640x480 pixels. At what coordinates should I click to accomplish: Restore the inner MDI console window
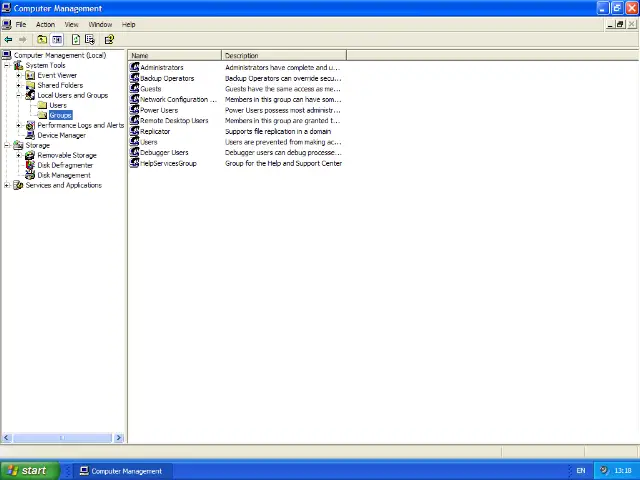click(620, 24)
